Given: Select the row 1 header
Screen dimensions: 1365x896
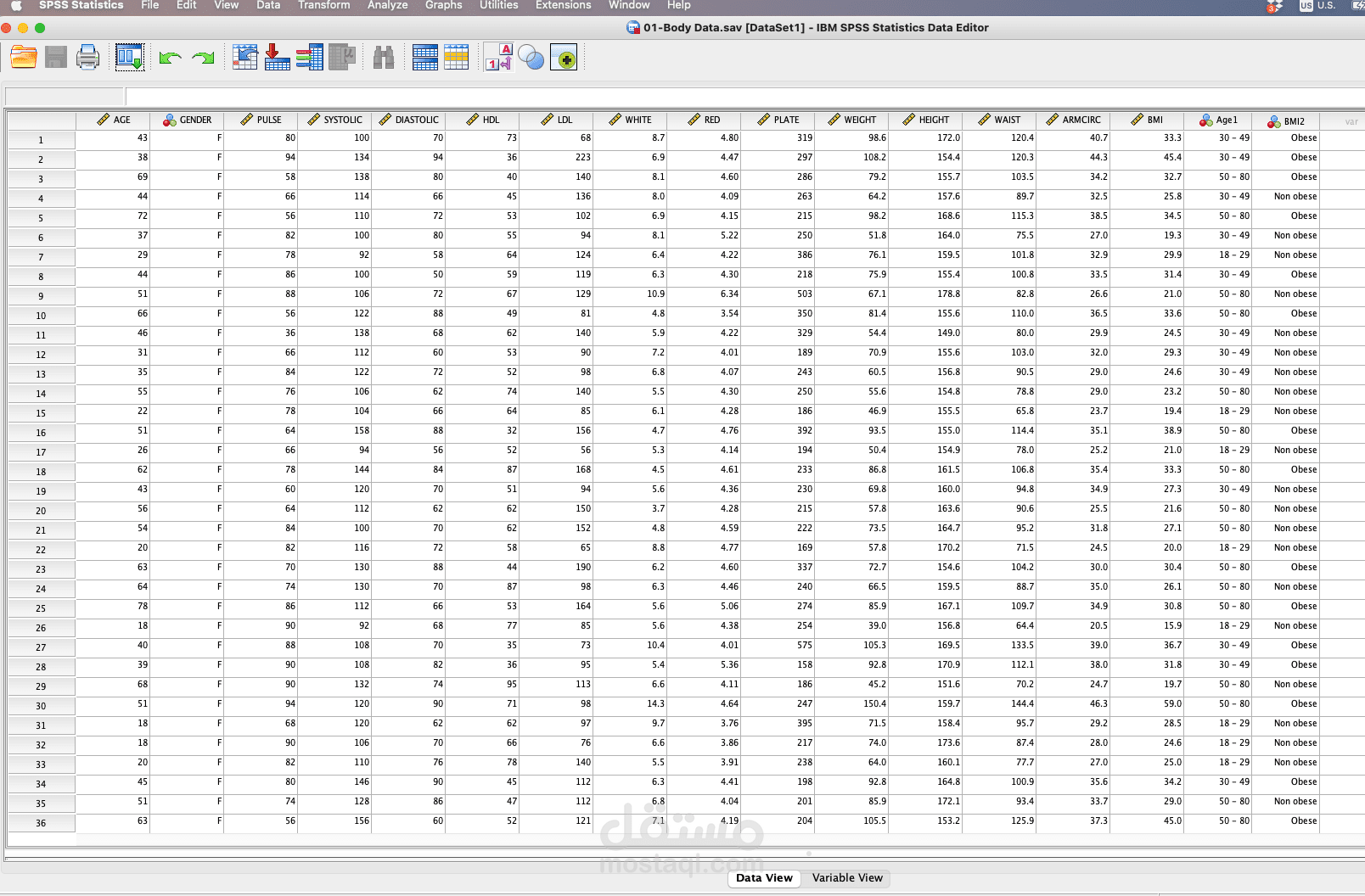Looking at the screenshot, I should [x=41, y=140].
